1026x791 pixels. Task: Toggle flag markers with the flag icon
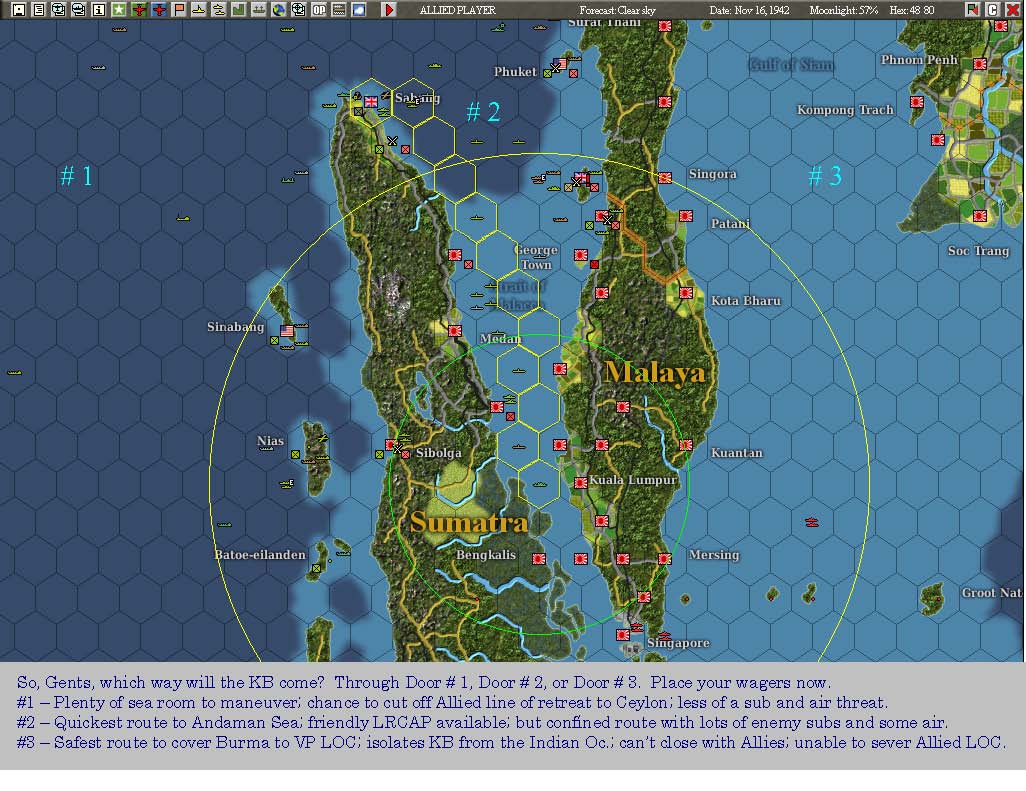click(179, 9)
